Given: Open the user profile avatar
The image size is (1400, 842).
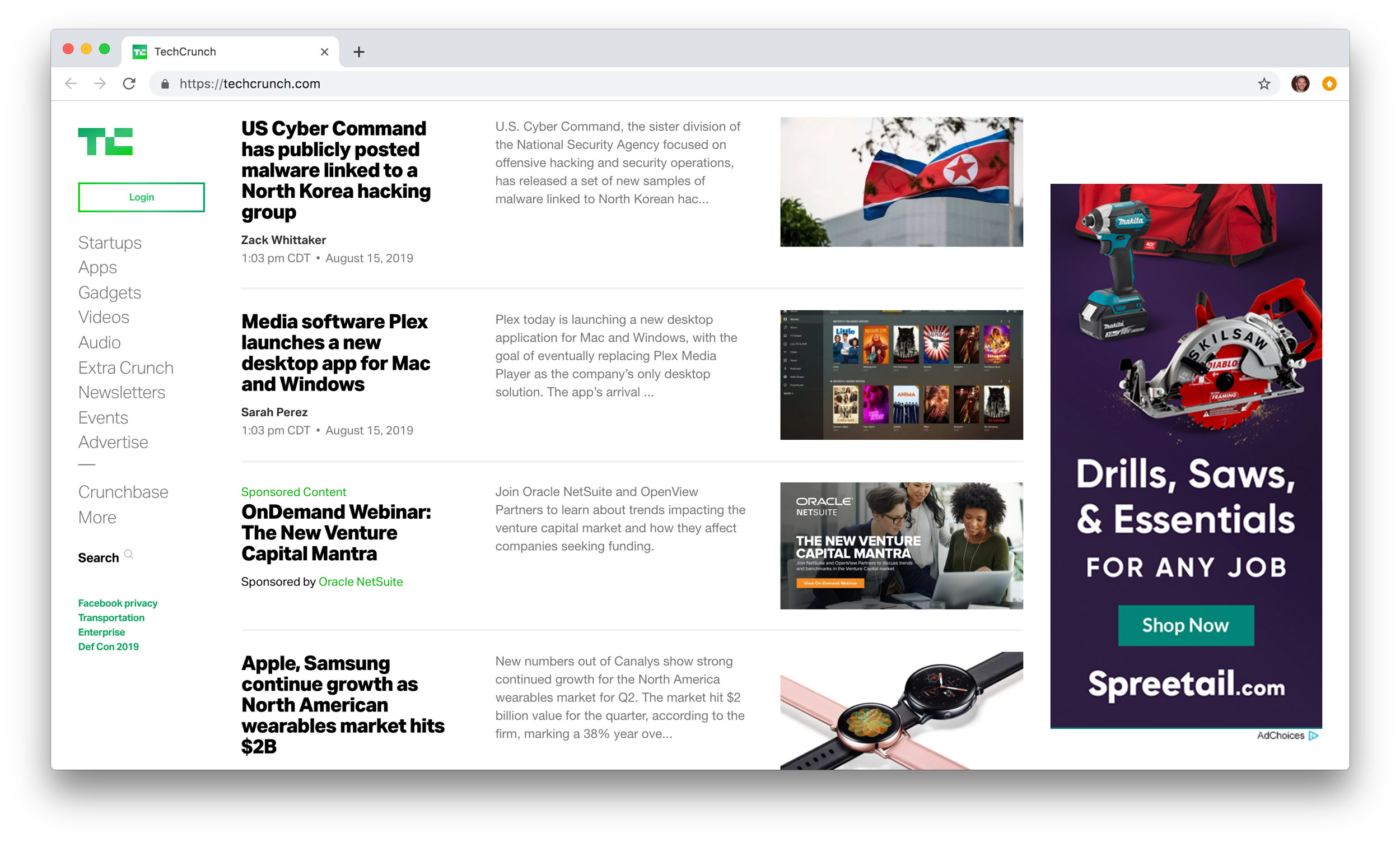Looking at the screenshot, I should click(x=1300, y=84).
